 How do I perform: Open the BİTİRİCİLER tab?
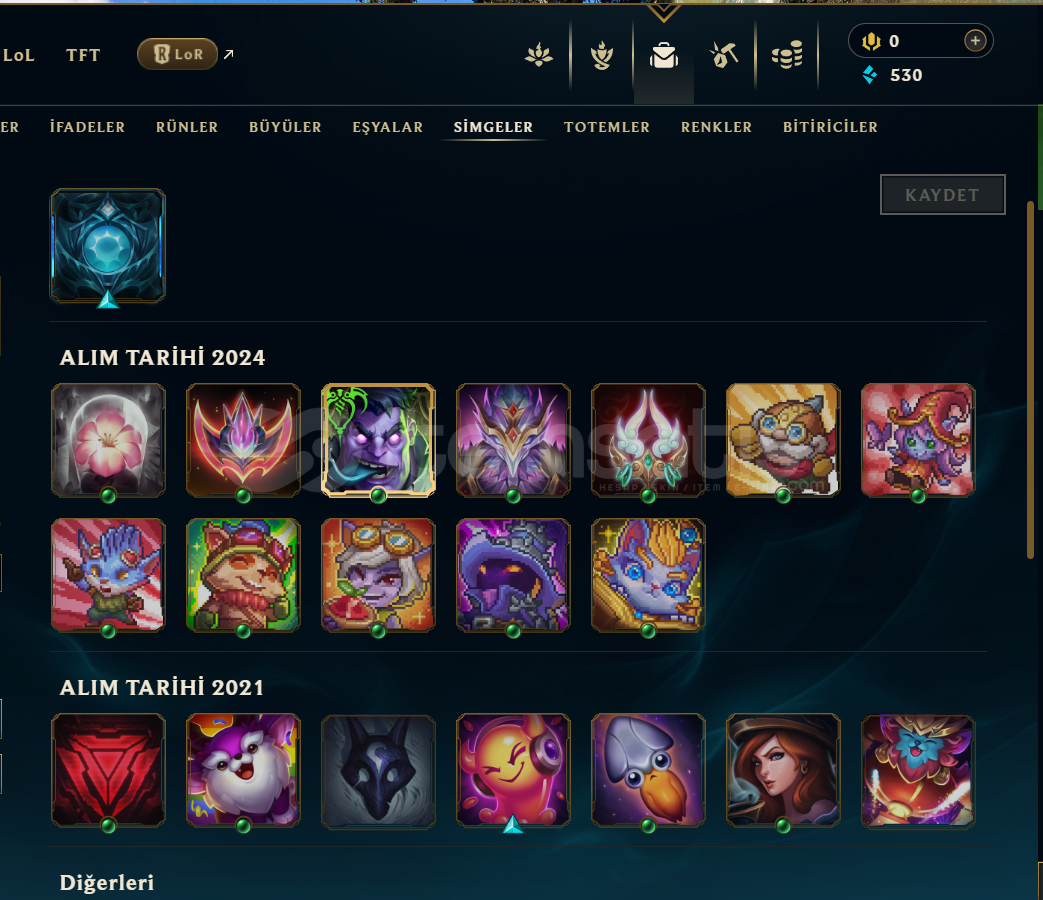(x=830, y=126)
